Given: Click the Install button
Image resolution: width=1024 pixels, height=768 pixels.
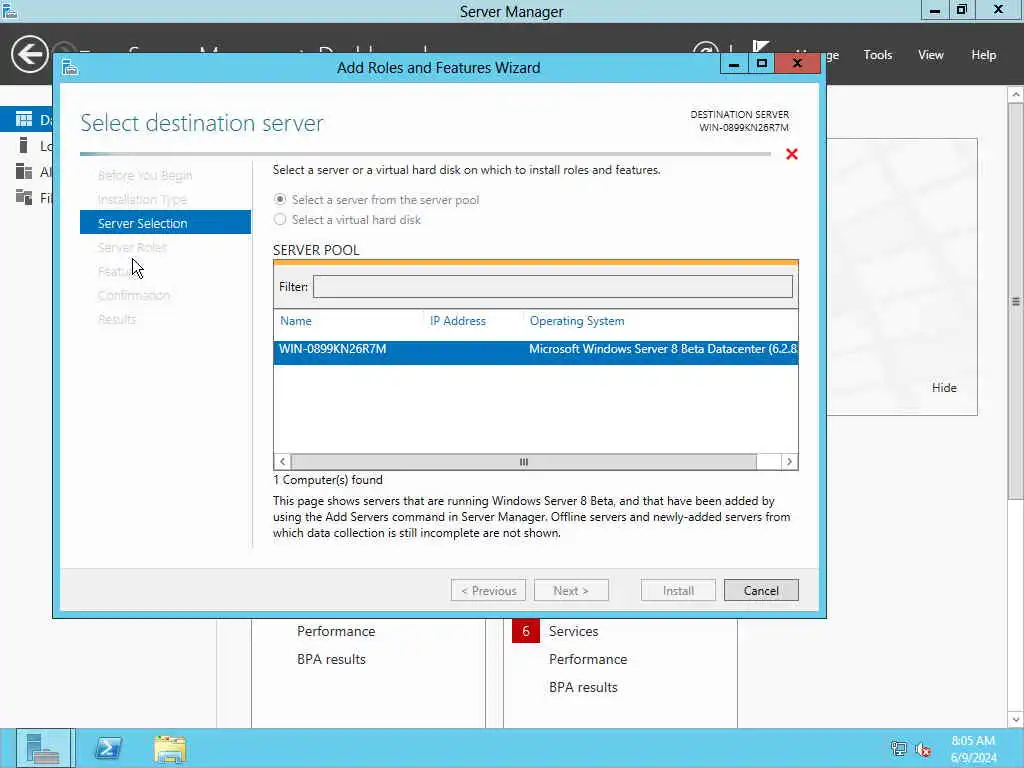Looking at the screenshot, I should tap(679, 590).
